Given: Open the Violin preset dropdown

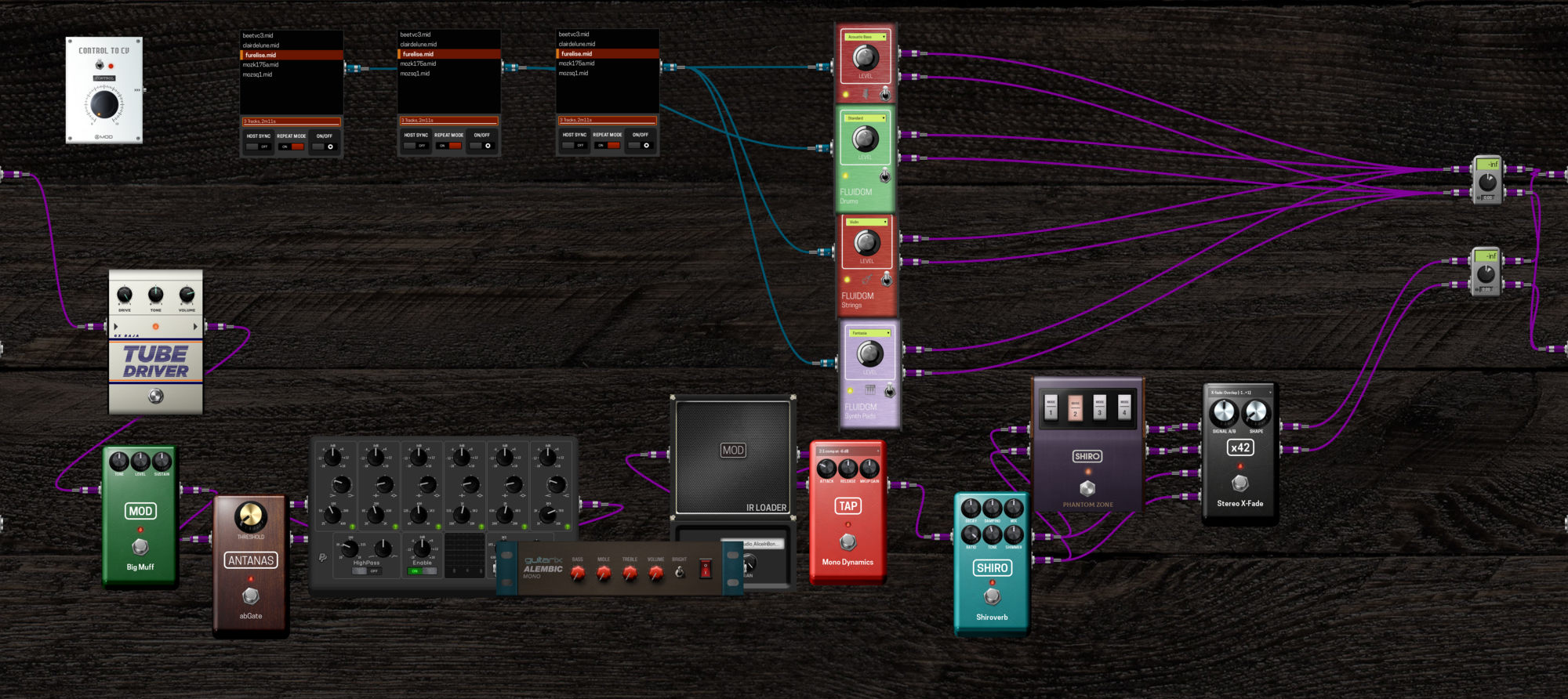Looking at the screenshot, I should pos(867,222).
